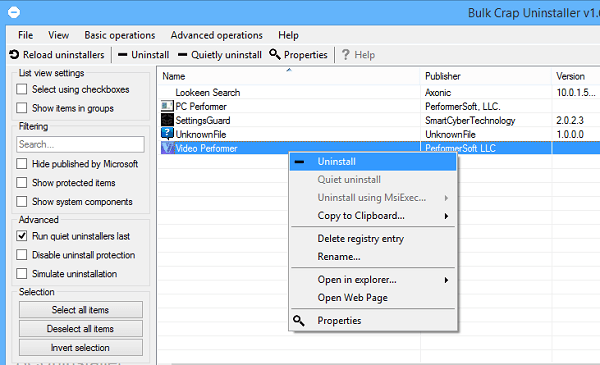Click the UnknownFile question mark icon
600x365 pixels.
(x=167, y=134)
